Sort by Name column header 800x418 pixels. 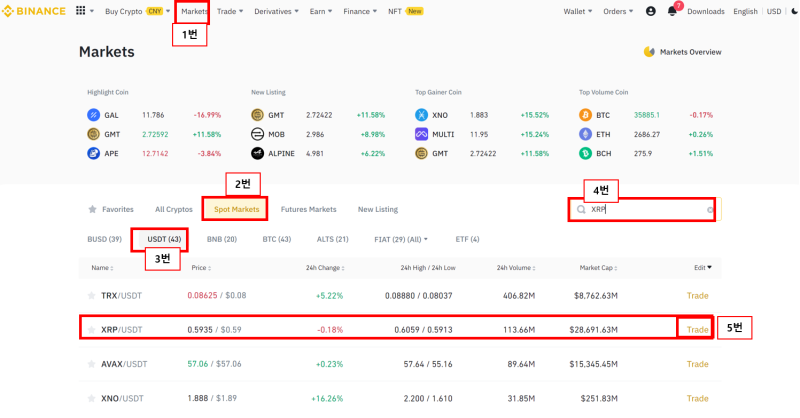[x=102, y=267]
